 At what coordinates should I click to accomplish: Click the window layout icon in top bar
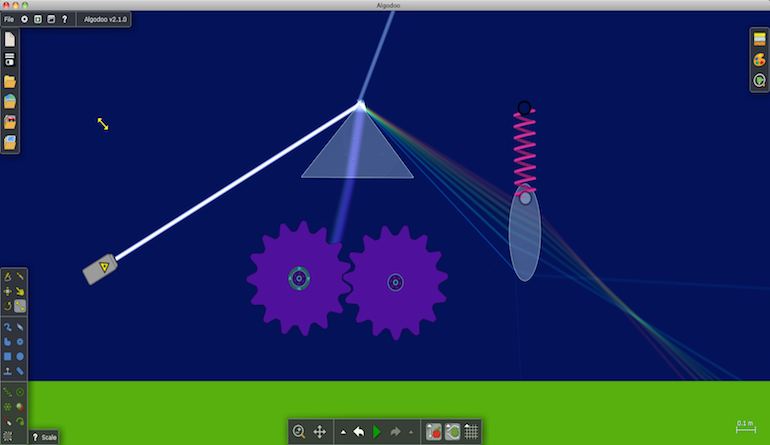(x=51, y=19)
